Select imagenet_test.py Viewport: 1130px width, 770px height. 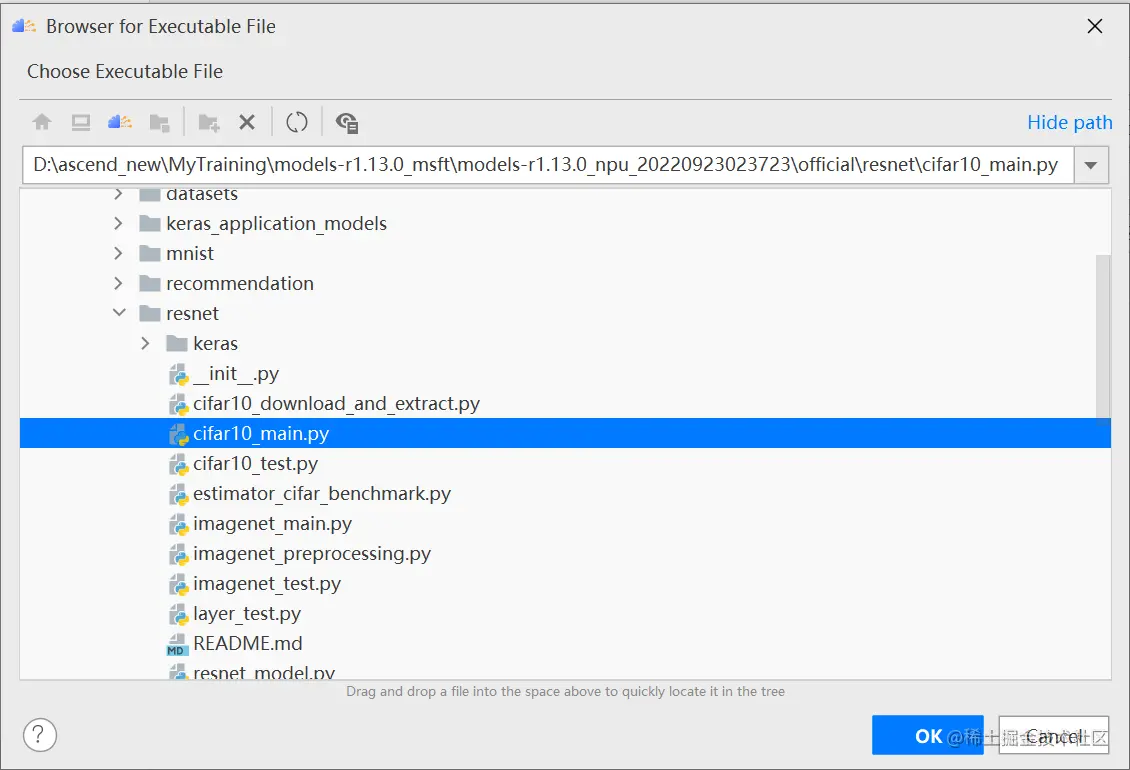point(267,584)
